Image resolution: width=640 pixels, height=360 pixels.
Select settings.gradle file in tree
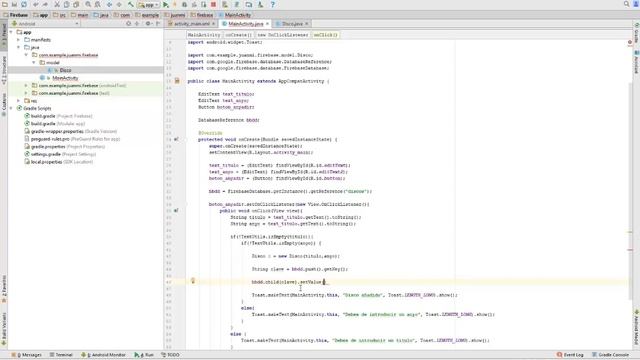click(x=60, y=154)
